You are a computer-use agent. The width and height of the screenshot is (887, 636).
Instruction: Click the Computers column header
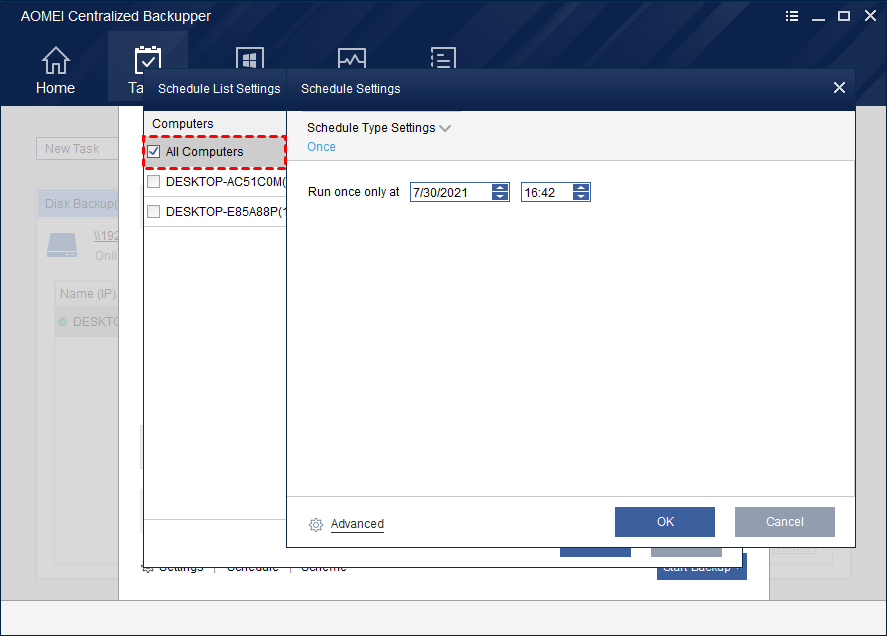coord(183,124)
